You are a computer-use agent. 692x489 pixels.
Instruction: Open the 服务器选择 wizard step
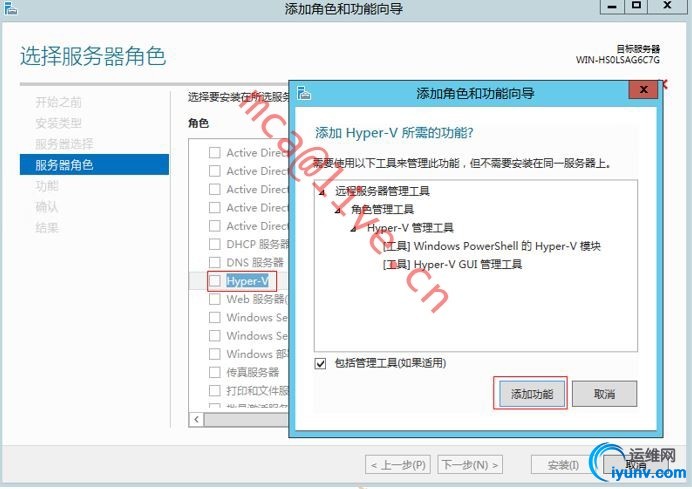(x=64, y=144)
